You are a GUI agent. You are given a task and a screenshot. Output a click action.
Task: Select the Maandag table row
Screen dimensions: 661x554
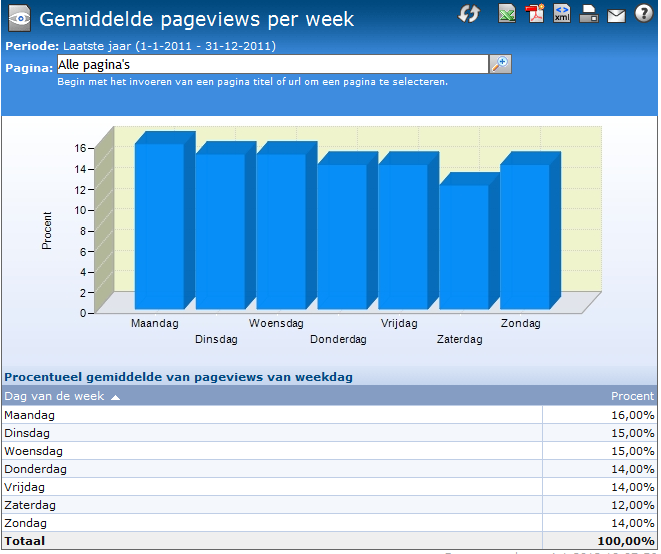point(330,415)
